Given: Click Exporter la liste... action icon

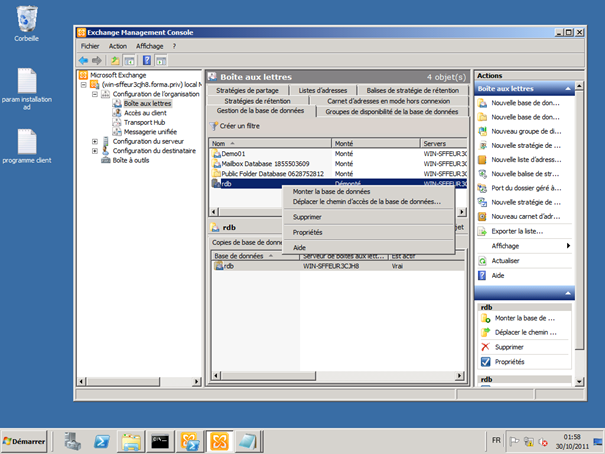Looking at the screenshot, I should coord(482,231).
